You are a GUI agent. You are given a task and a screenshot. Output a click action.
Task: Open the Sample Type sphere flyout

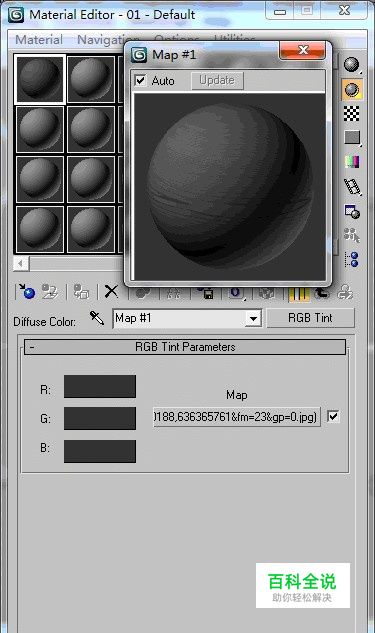coord(352,65)
